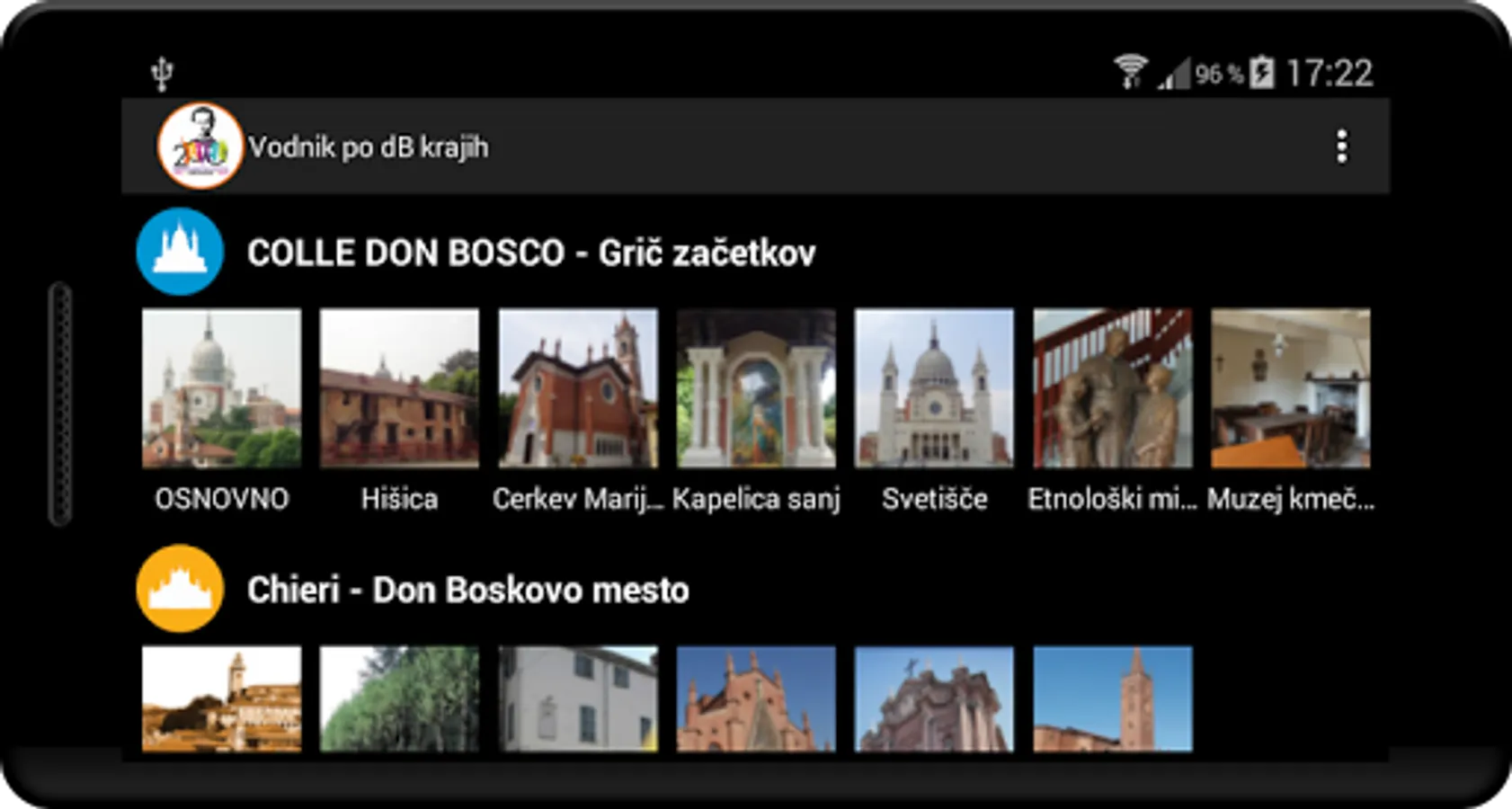Check the USB connection status icon
Image resolution: width=1512 pixels, height=809 pixels.
click(162, 74)
